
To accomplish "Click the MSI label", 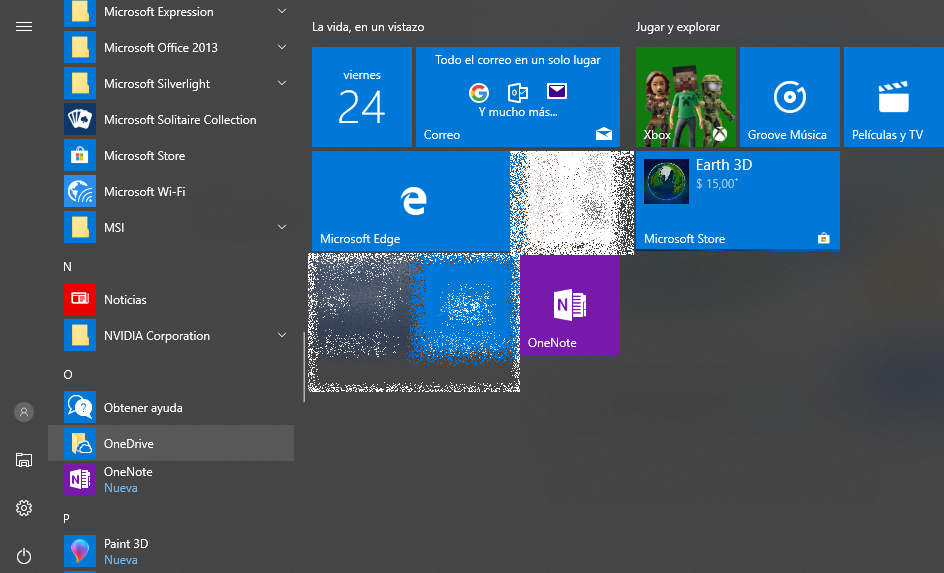I will [114, 228].
